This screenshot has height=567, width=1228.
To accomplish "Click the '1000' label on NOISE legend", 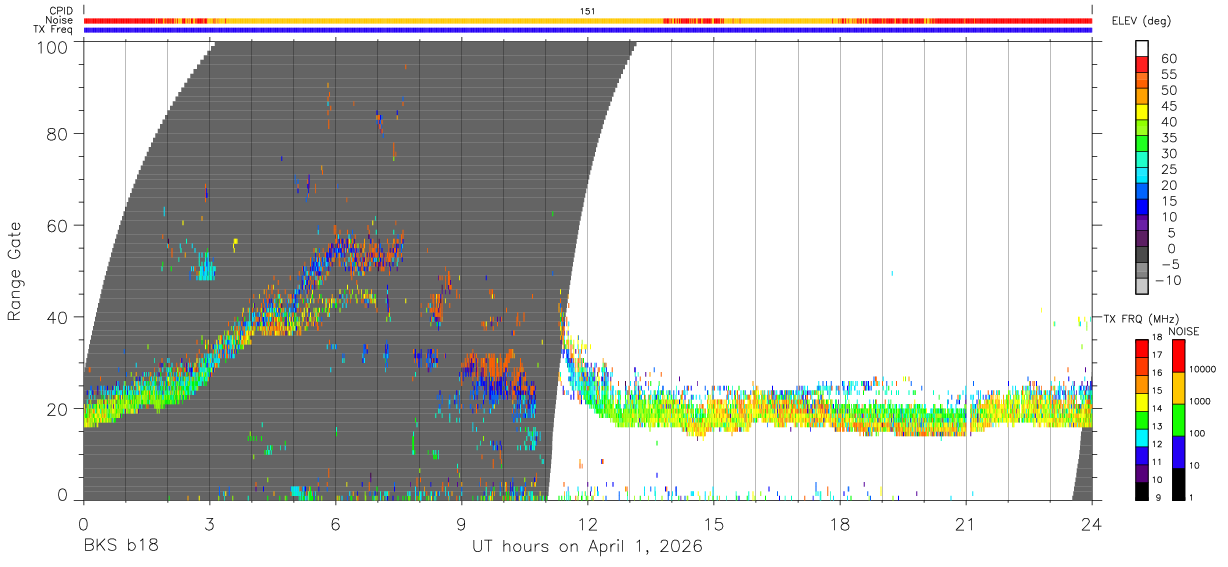I will click(x=1202, y=401).
